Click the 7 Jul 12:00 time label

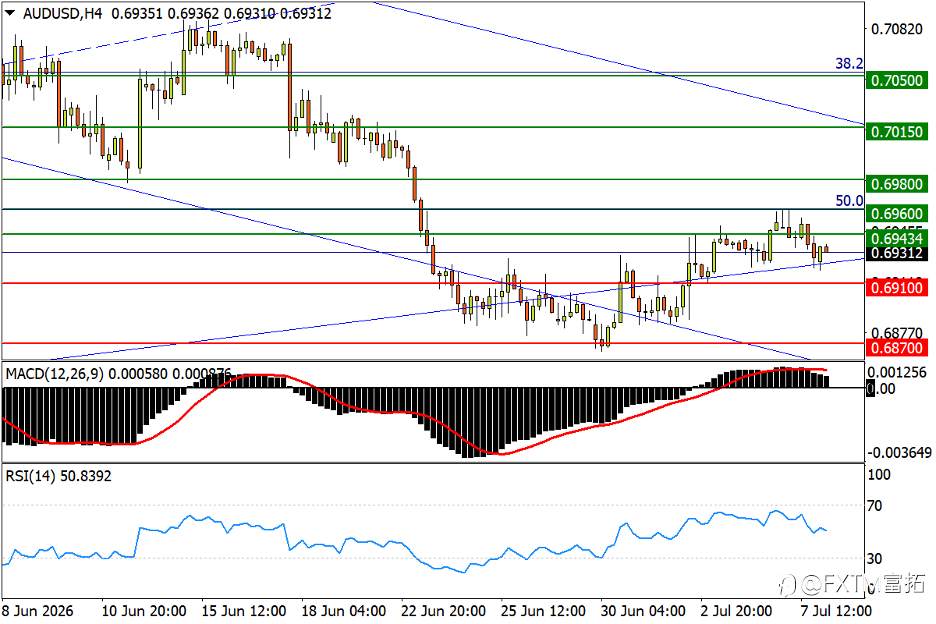[836, 611]
